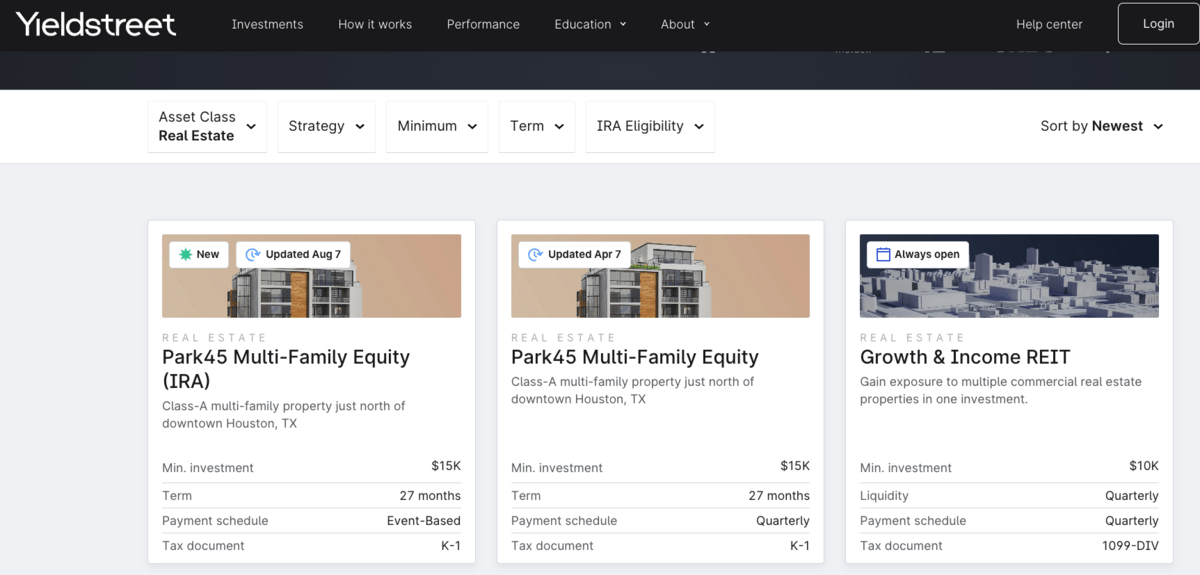The width and height of the screenshot is (1200, 575).
Task: Click the Always open badge
Action: [917, 255]
